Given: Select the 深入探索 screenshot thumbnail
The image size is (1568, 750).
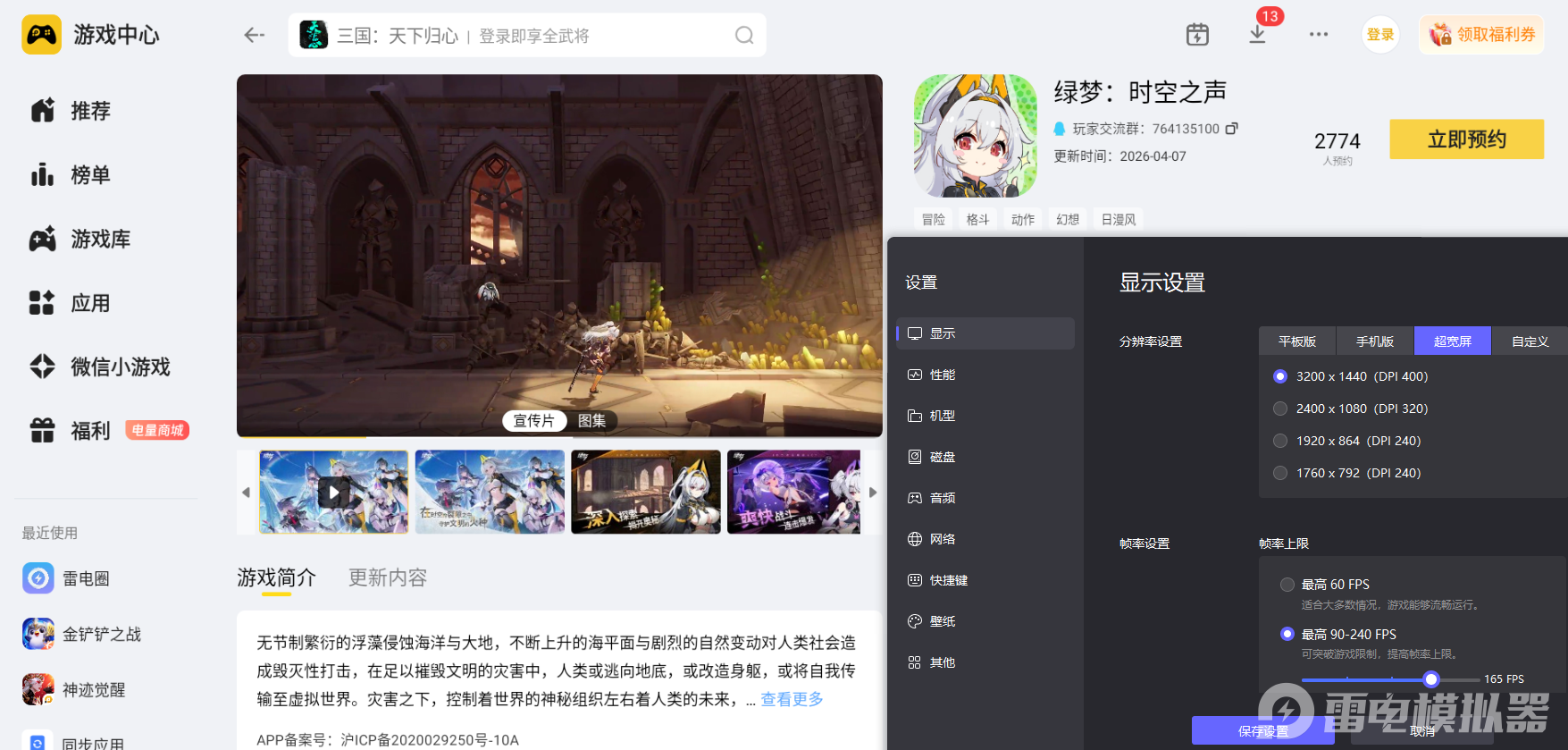Looking at the screenshot, I should tap(646, 493).
